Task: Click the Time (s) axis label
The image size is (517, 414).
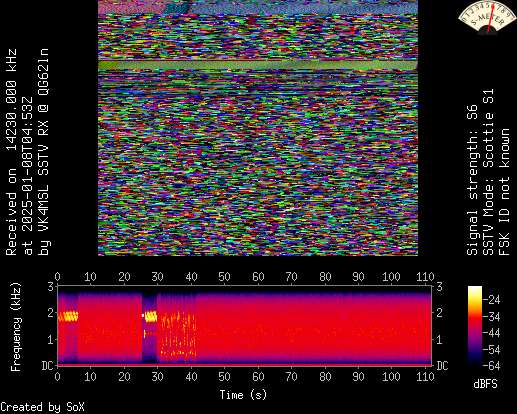Action: point(243,395)
